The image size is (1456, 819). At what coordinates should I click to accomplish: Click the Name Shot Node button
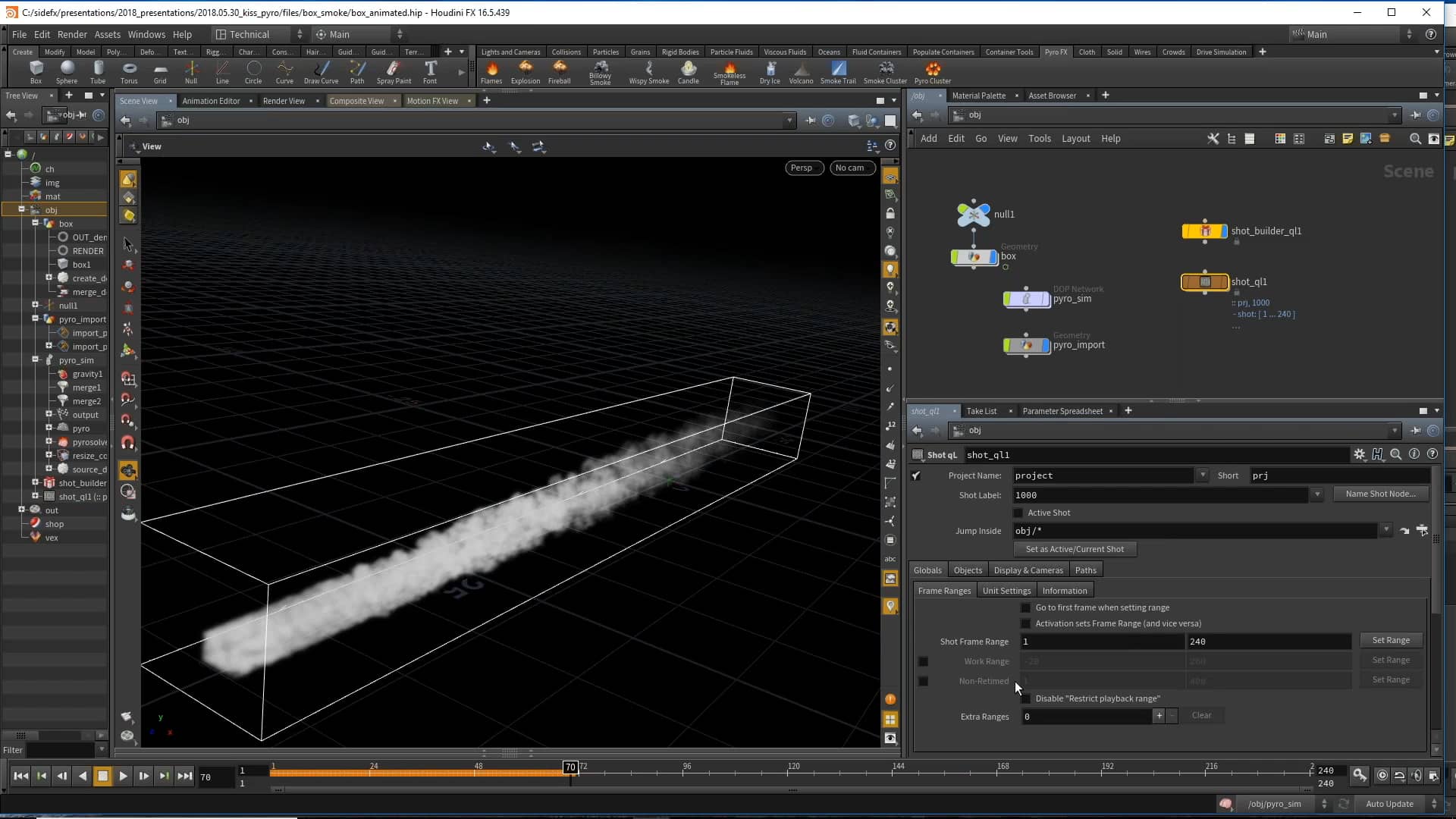click(x=1381, y=493)
